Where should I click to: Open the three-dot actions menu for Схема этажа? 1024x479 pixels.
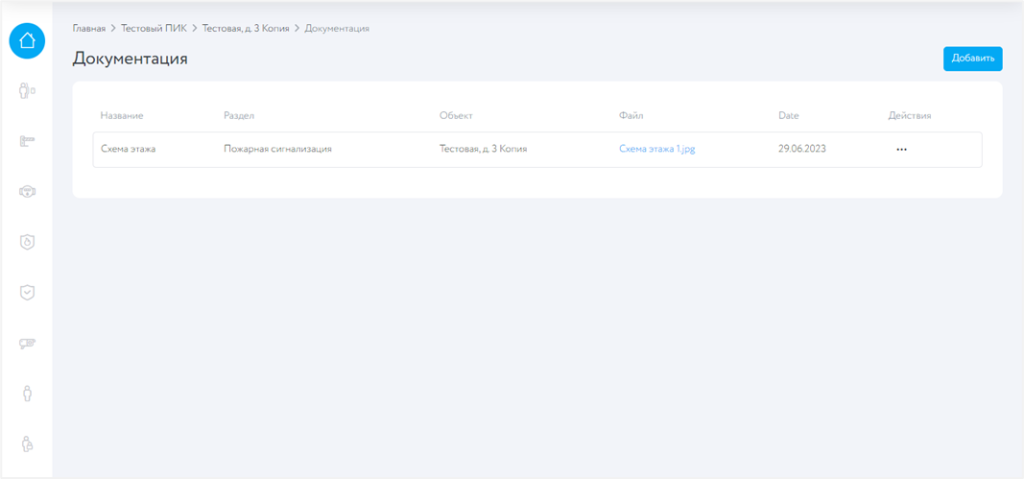point(901,149)
